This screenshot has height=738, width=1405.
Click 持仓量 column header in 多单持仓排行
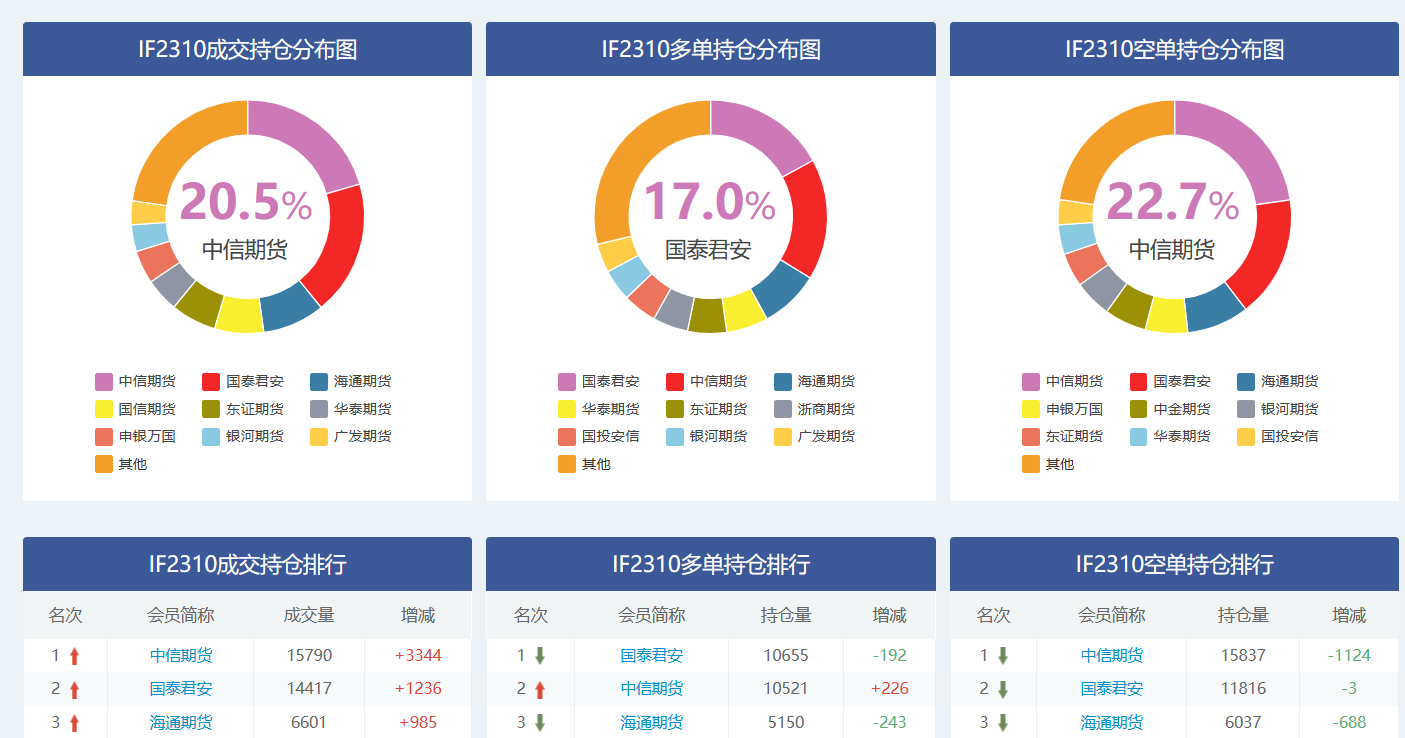[x=786, y=615]
